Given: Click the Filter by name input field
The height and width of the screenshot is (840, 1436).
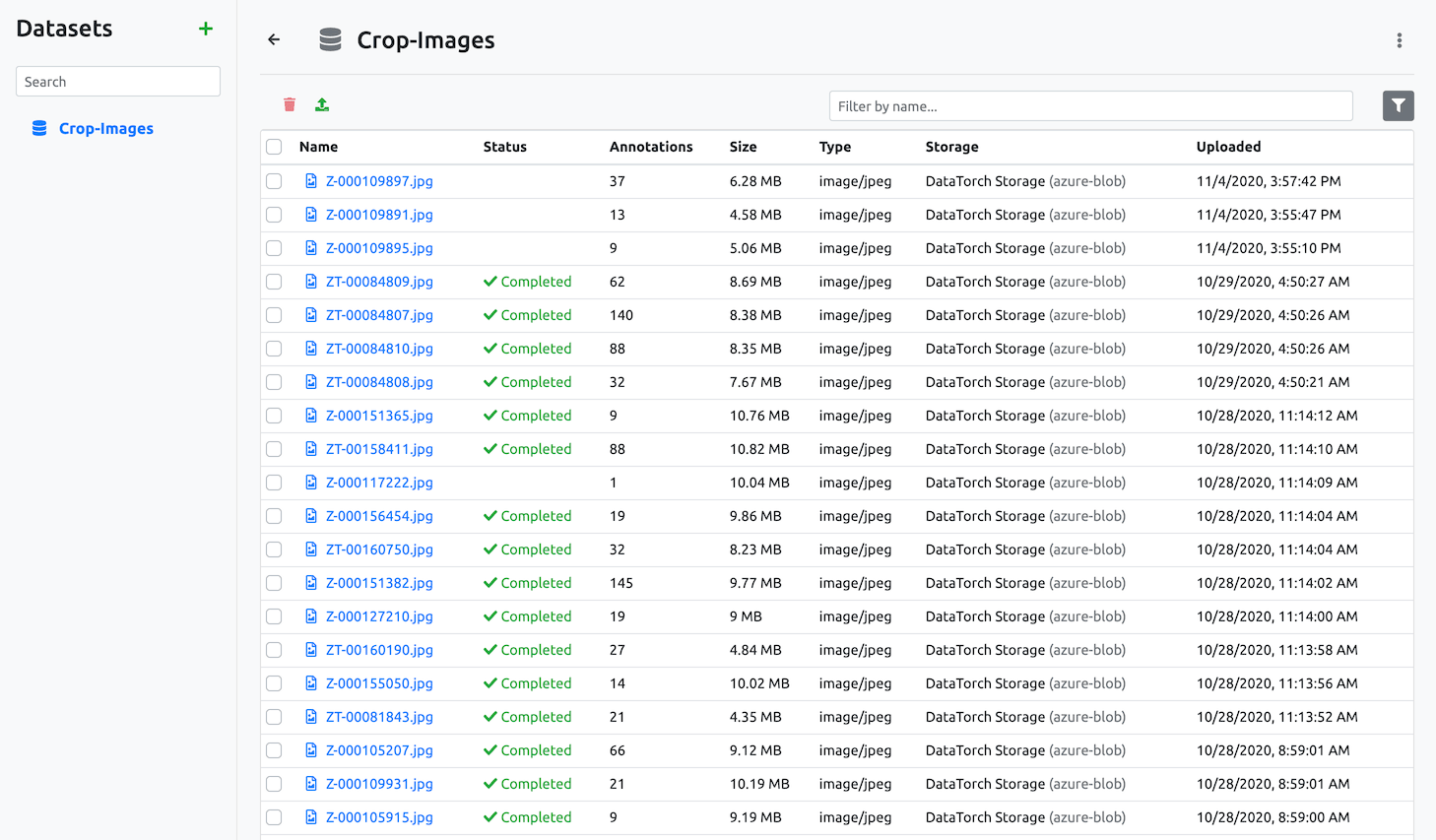Looking at the screenshot, I should tap(1090, 105).
